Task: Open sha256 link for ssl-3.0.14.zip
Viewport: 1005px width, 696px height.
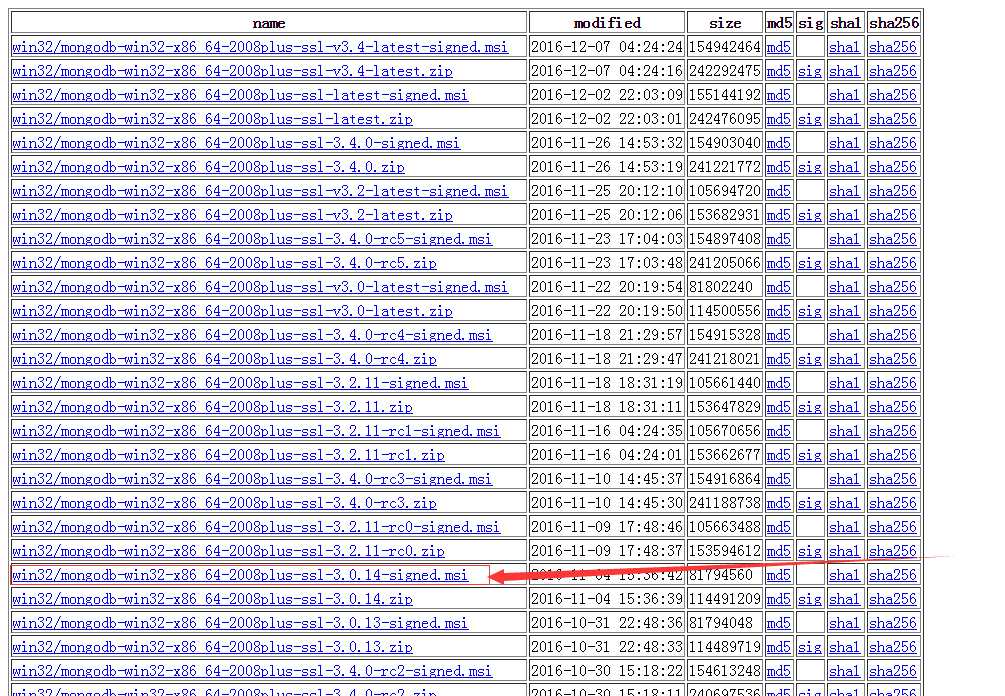Action: 893,600
